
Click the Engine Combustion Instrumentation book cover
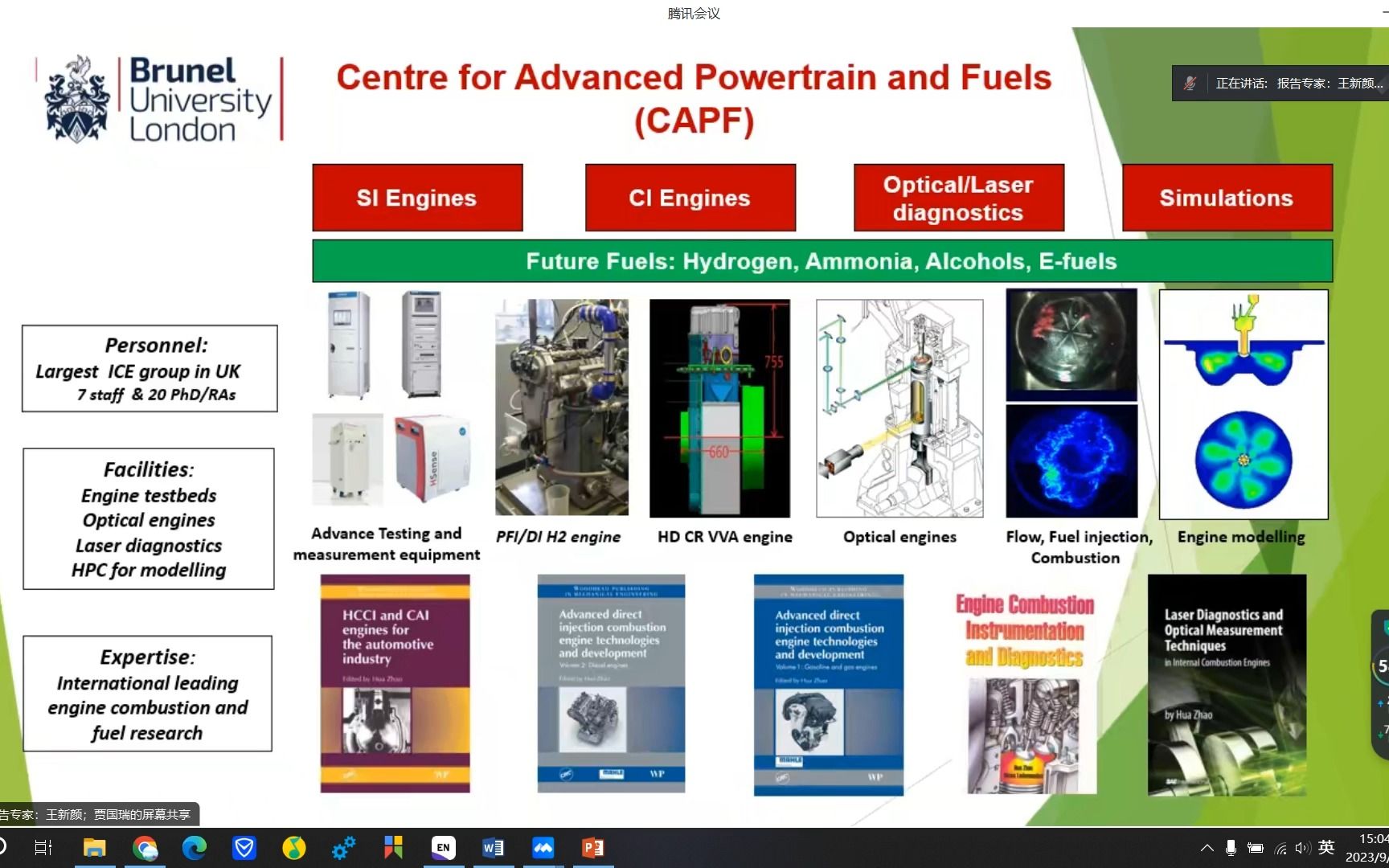click(1026, 693)
